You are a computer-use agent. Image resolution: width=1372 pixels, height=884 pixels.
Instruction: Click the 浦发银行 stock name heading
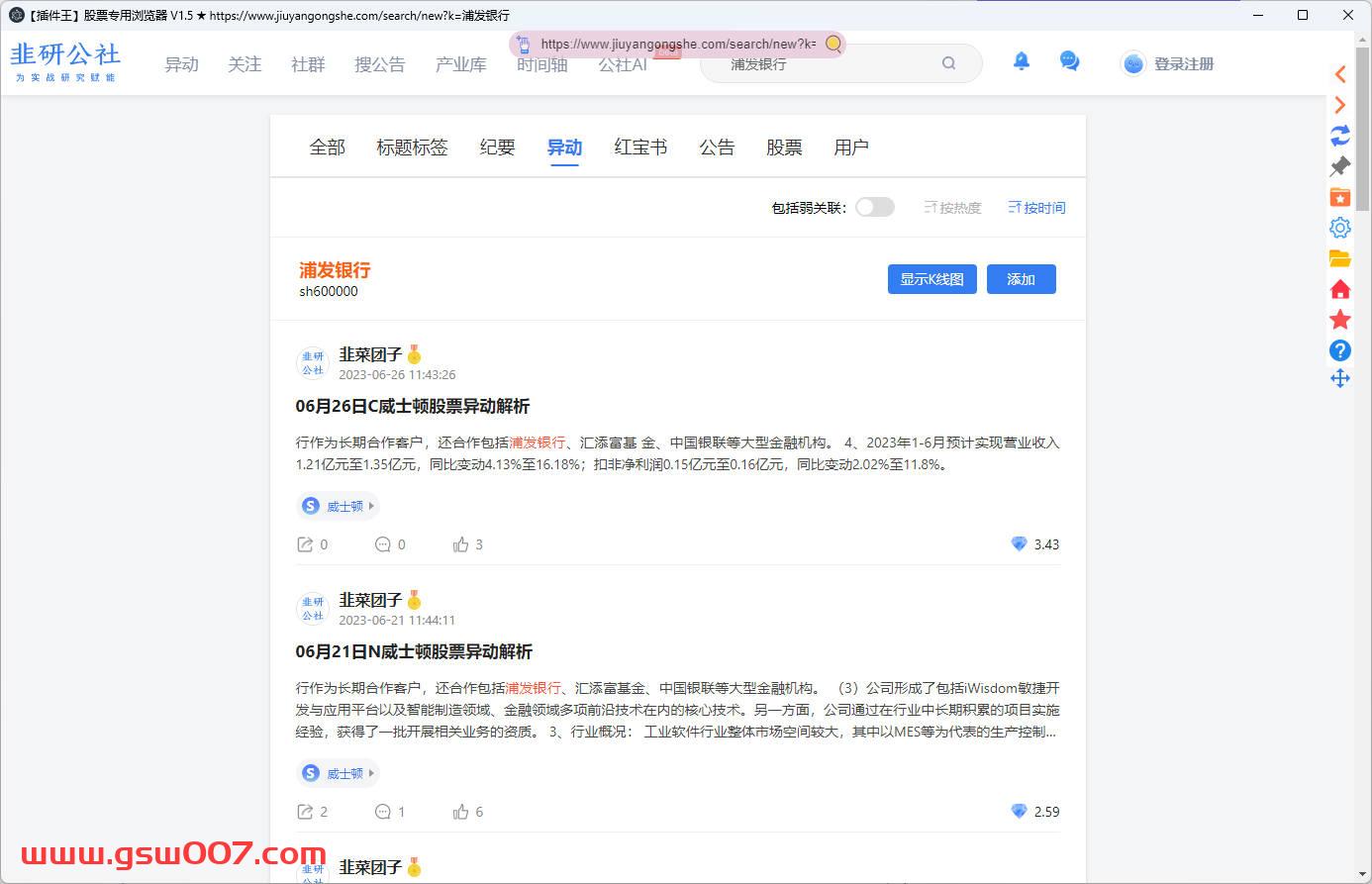pos(335,269)
